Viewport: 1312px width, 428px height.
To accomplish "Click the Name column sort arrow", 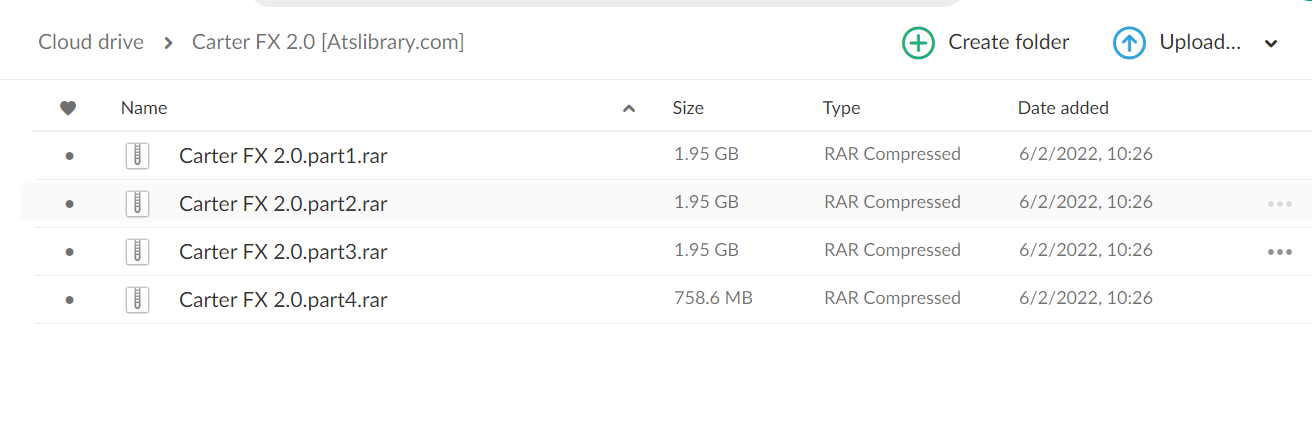I will [629, 108].
